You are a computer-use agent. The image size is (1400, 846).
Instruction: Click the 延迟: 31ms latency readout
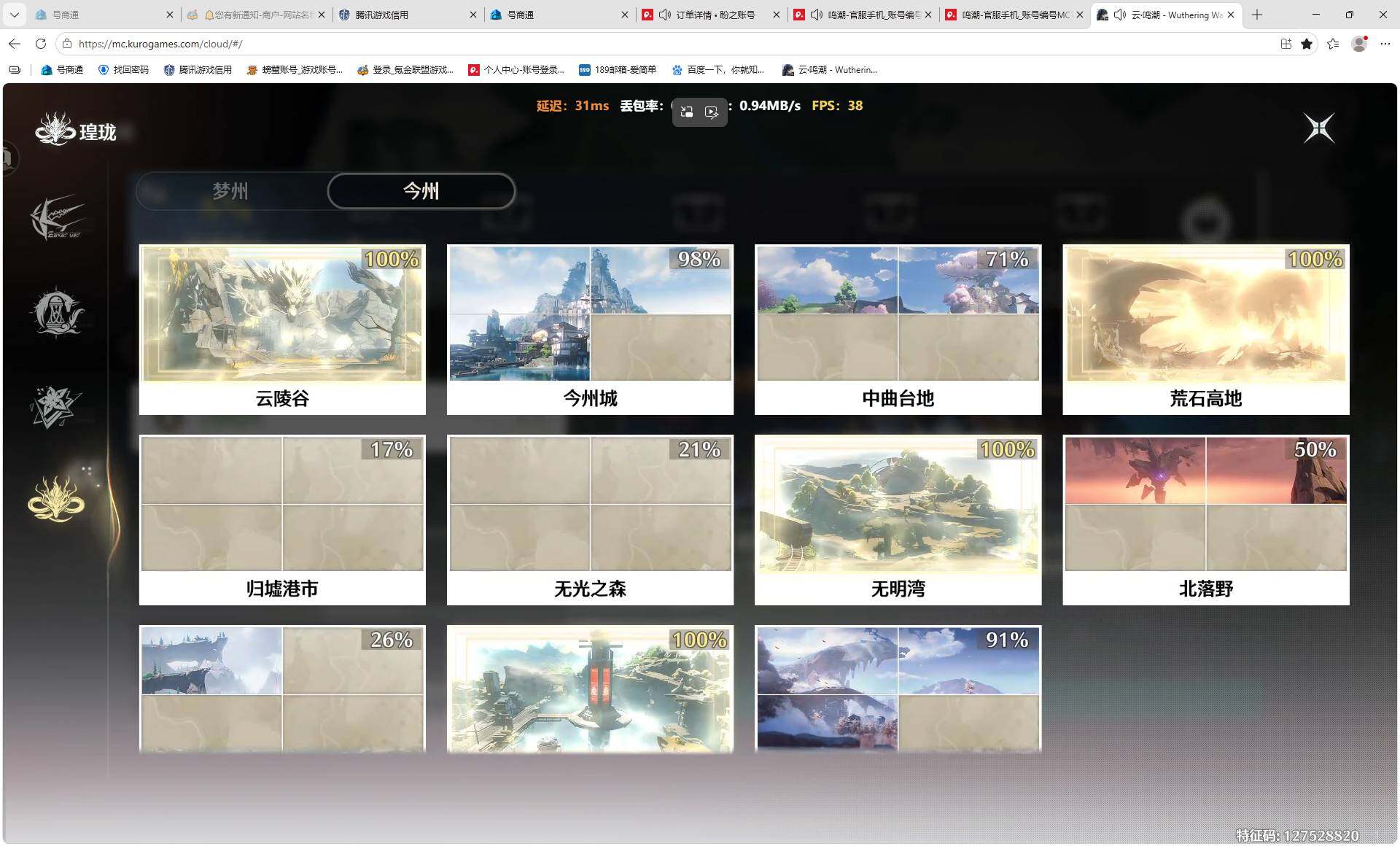(x=572, y=106)
